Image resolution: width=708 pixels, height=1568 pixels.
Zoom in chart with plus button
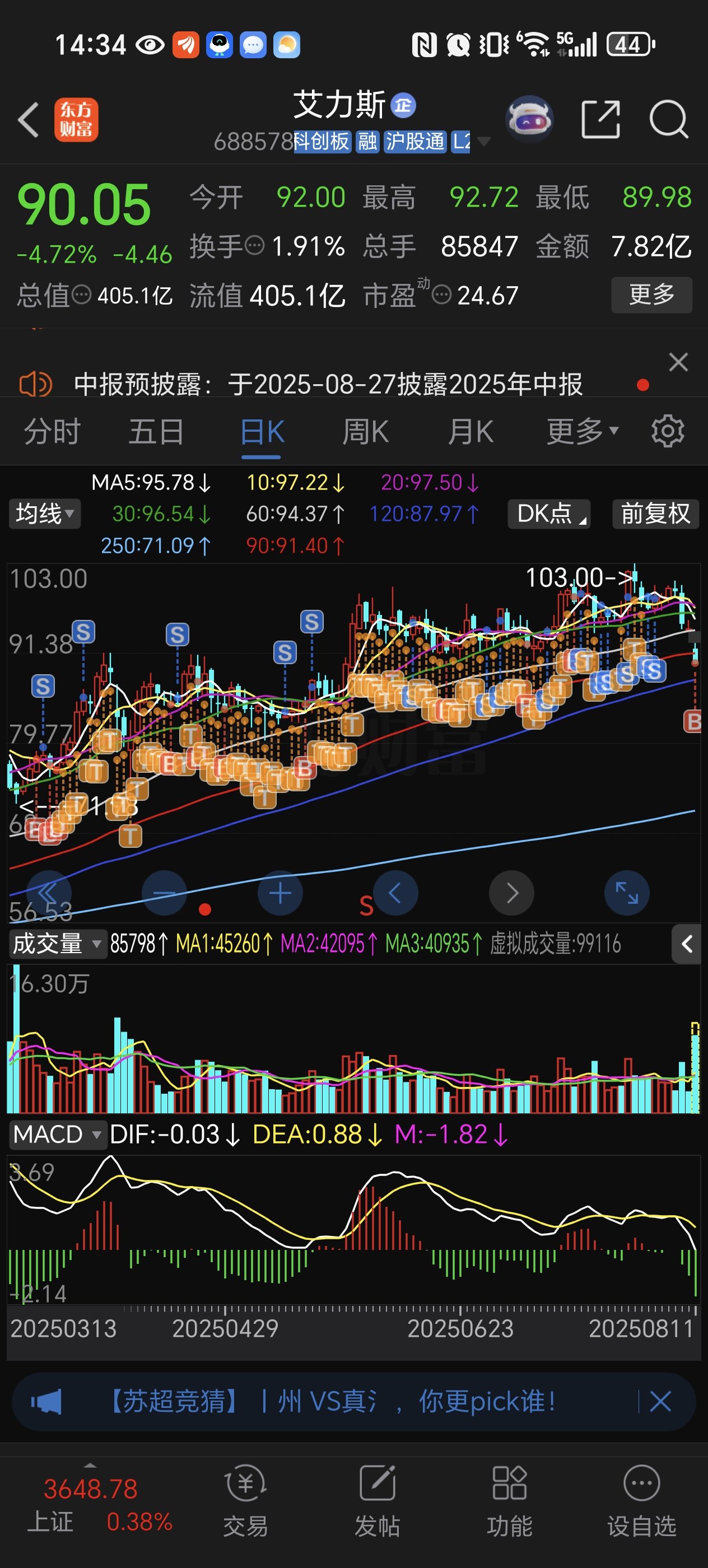280,894
